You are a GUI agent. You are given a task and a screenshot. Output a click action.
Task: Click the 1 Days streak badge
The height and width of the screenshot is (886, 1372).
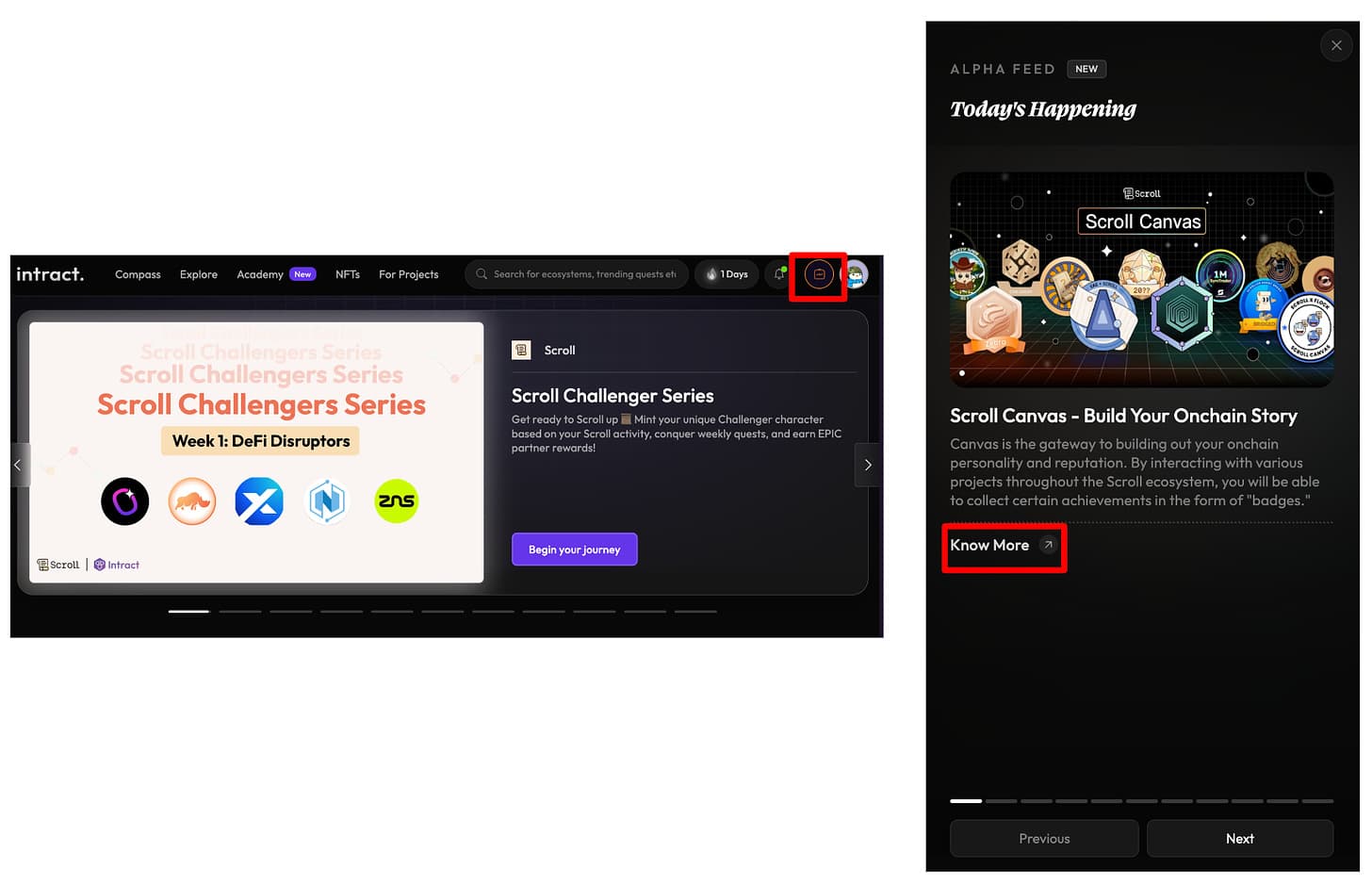[727, 274]
